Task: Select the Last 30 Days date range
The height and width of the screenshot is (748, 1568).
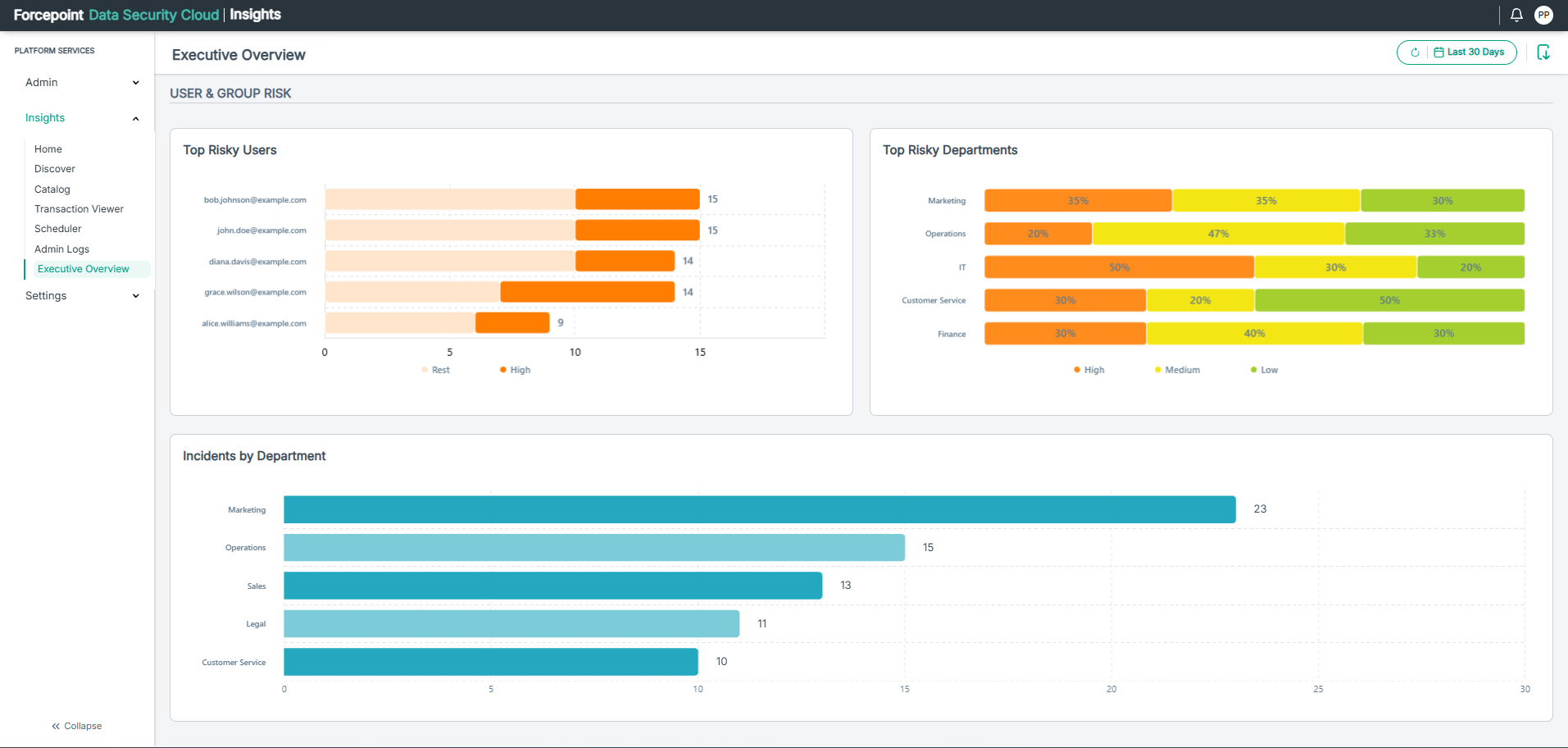Action: (1475, 52)
